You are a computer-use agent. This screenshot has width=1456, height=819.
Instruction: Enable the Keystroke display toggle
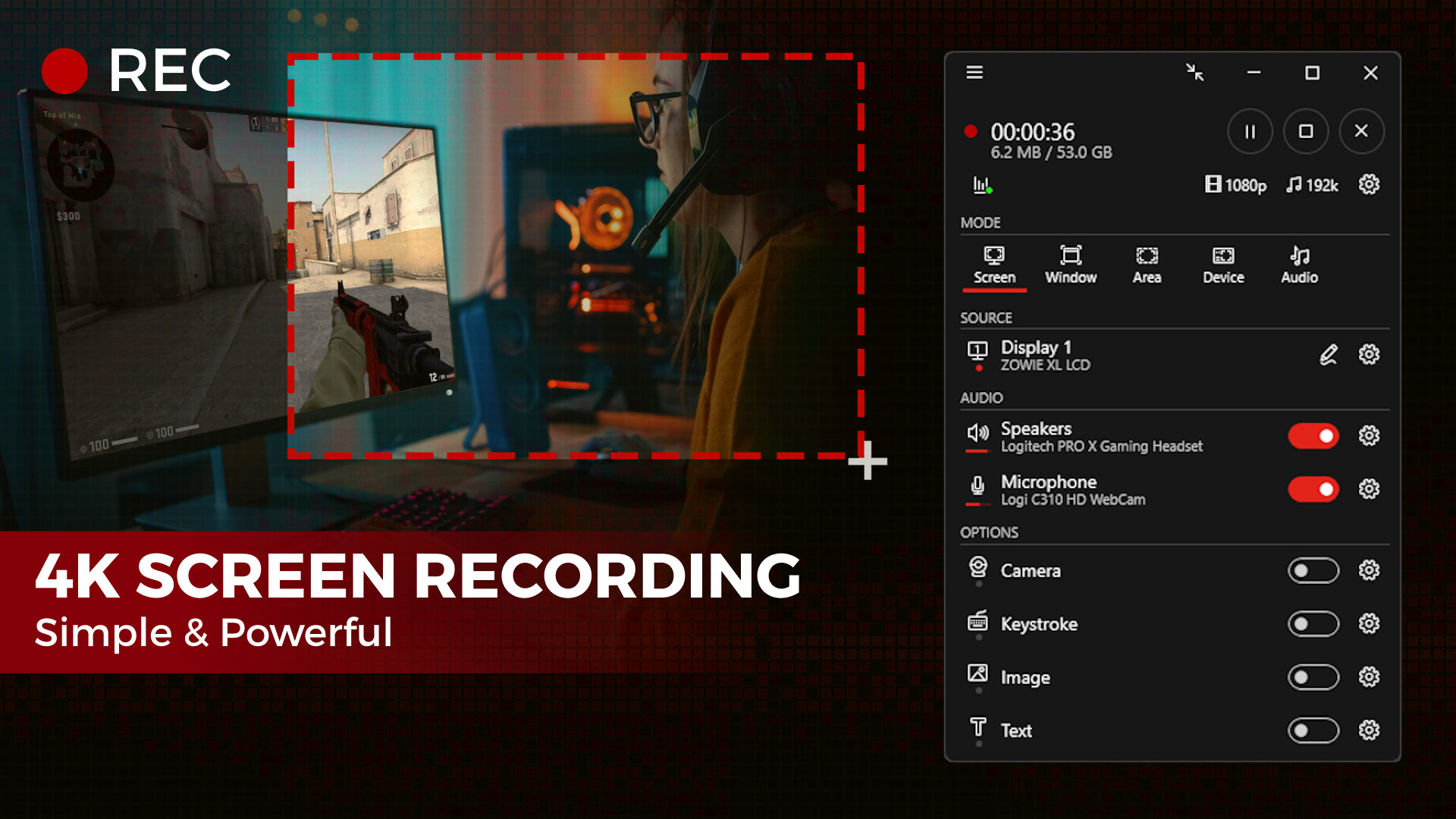tap(1313, 624)
